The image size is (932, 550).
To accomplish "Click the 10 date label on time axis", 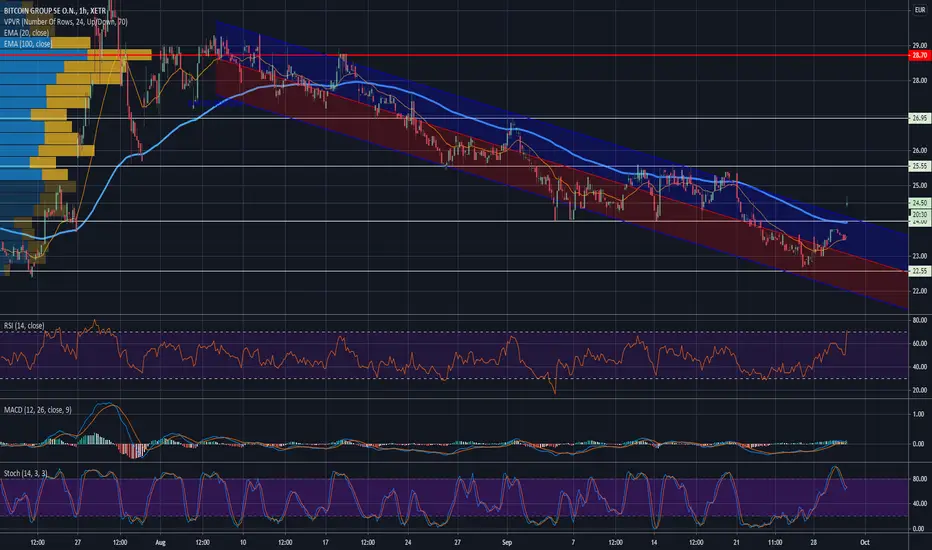I will tap(243, 542).
